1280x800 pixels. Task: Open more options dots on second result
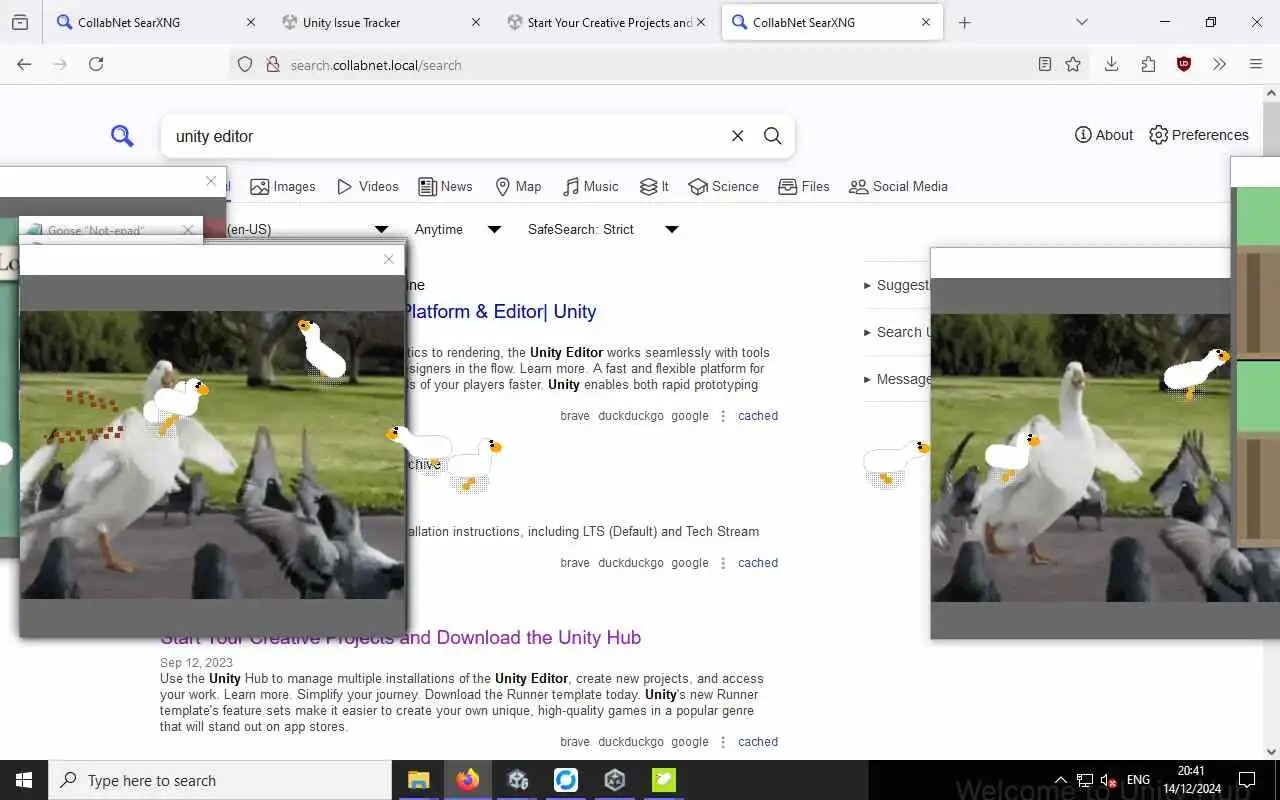tap(723, 563)
